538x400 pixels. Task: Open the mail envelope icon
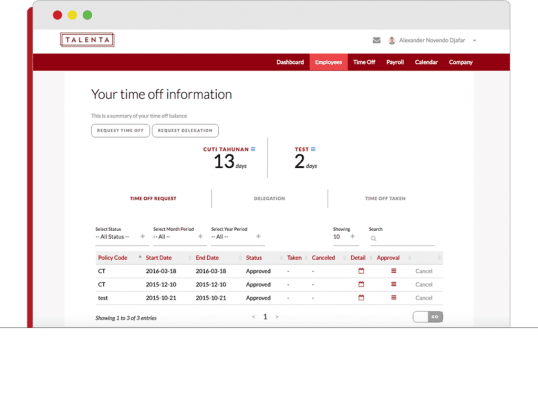tap(376, 40)
